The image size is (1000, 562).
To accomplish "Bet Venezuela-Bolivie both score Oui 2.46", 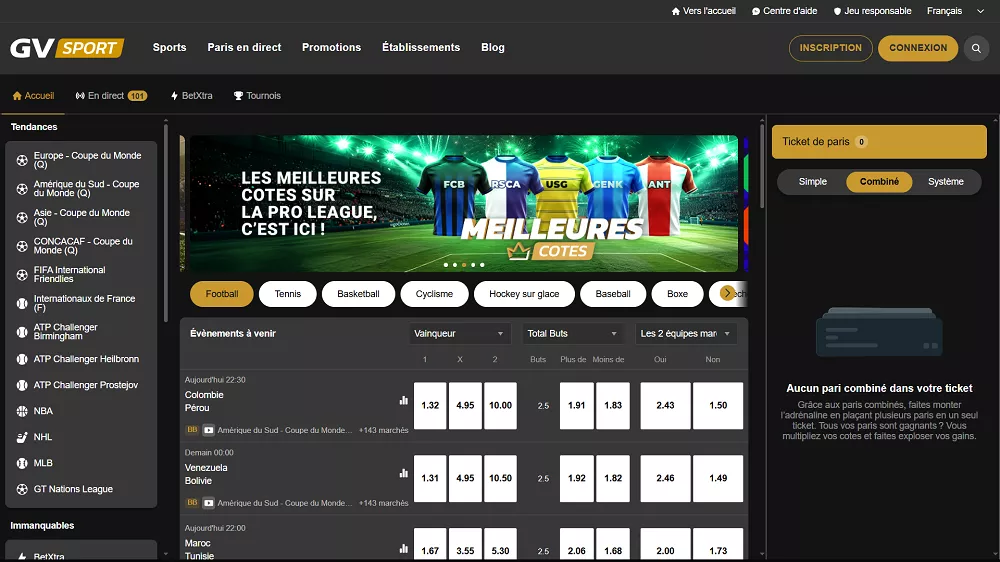I will [x=665, y=478].
